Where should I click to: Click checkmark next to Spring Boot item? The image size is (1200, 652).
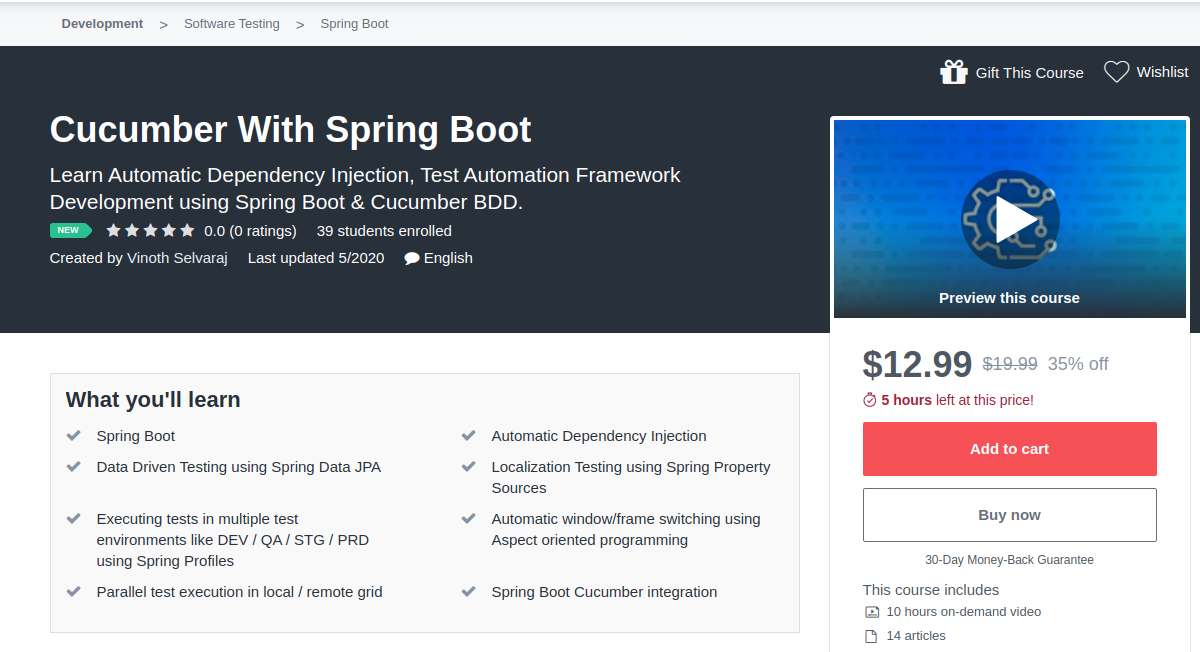click(x=73, y=436)
